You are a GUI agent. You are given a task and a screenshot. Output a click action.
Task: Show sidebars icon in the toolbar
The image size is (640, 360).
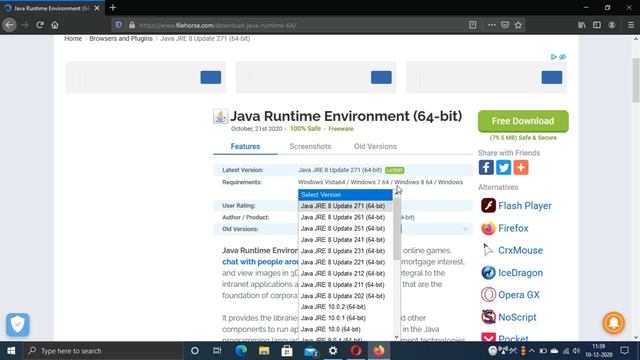[597, 25]
